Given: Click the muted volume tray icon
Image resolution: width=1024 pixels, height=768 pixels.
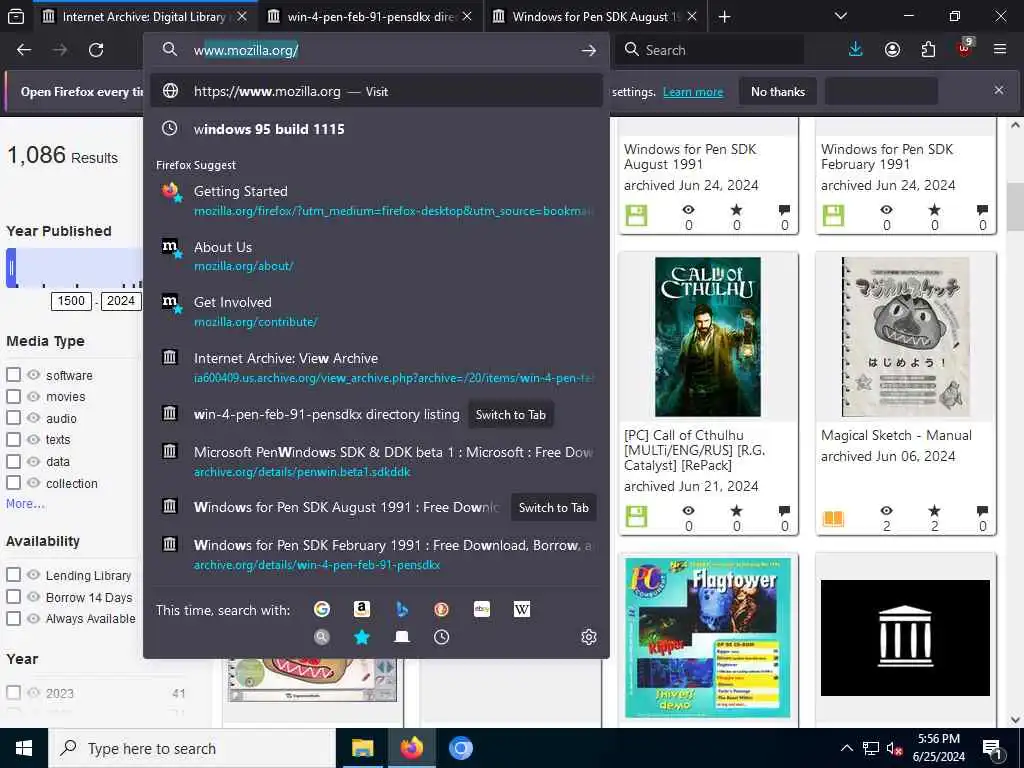Looking at the screenshot, I should (895, 749).
